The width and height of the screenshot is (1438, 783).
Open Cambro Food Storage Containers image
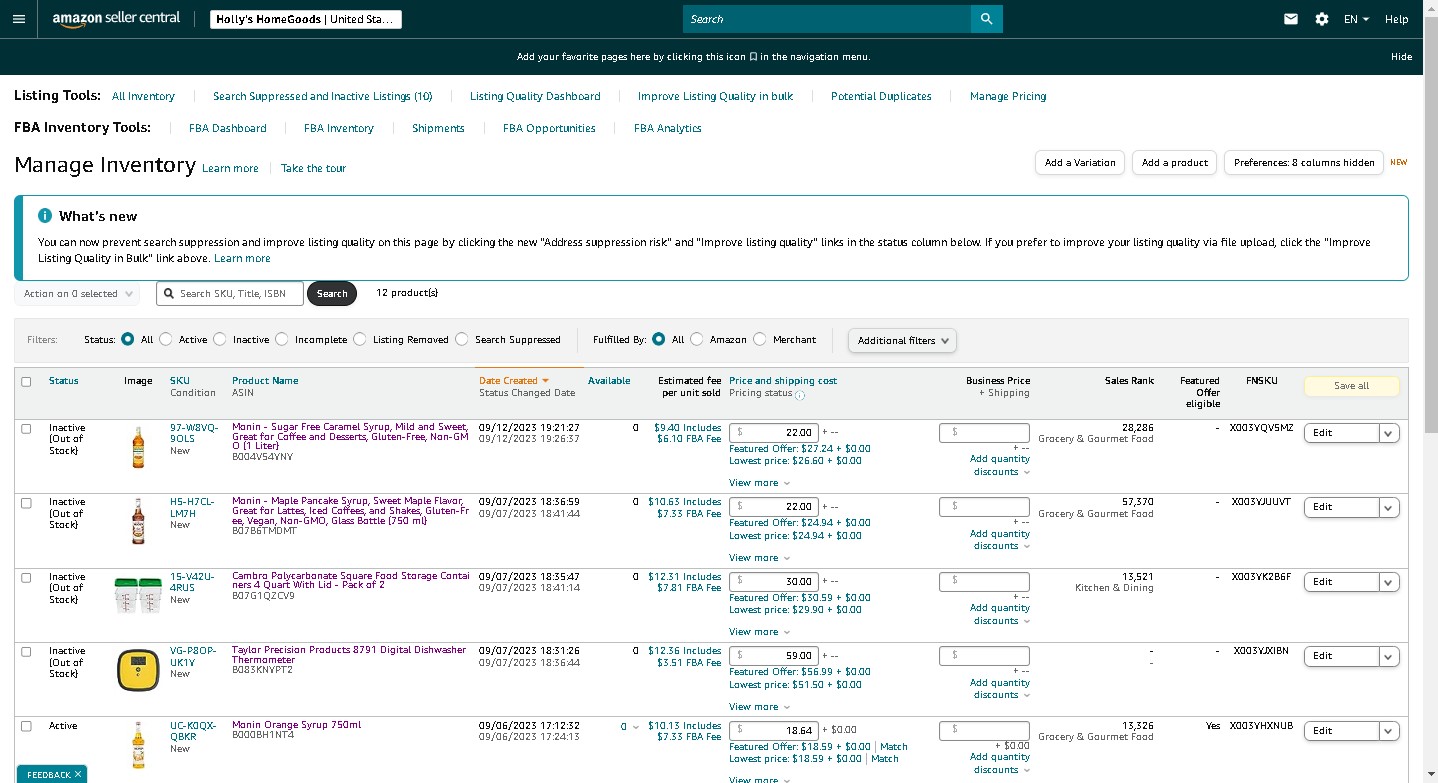pos(138,596)
